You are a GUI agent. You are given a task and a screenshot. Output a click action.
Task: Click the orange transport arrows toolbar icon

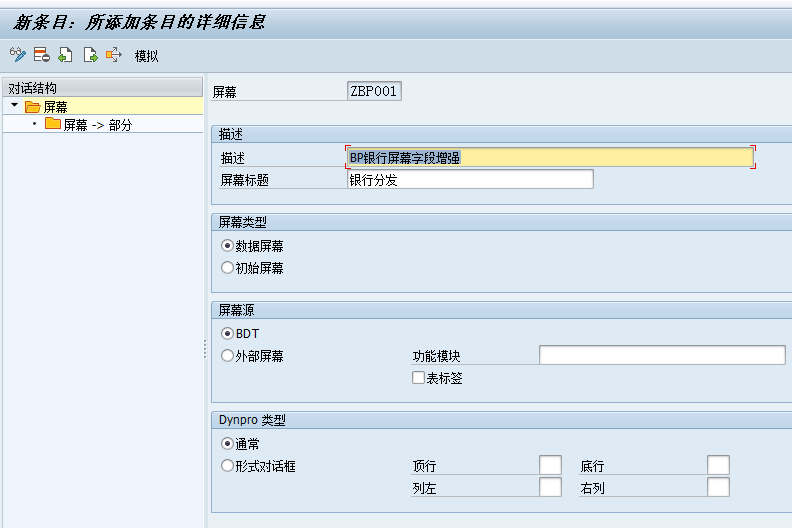coord(114,55)
